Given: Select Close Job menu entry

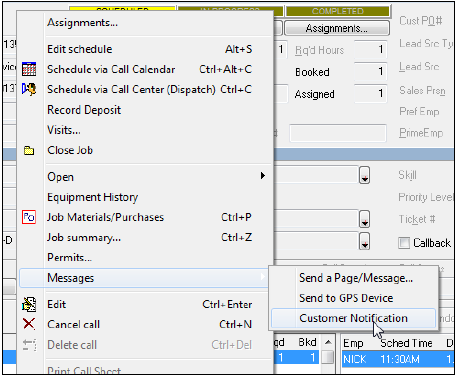Looking at the screenshot, I should (x=146, y=150).
